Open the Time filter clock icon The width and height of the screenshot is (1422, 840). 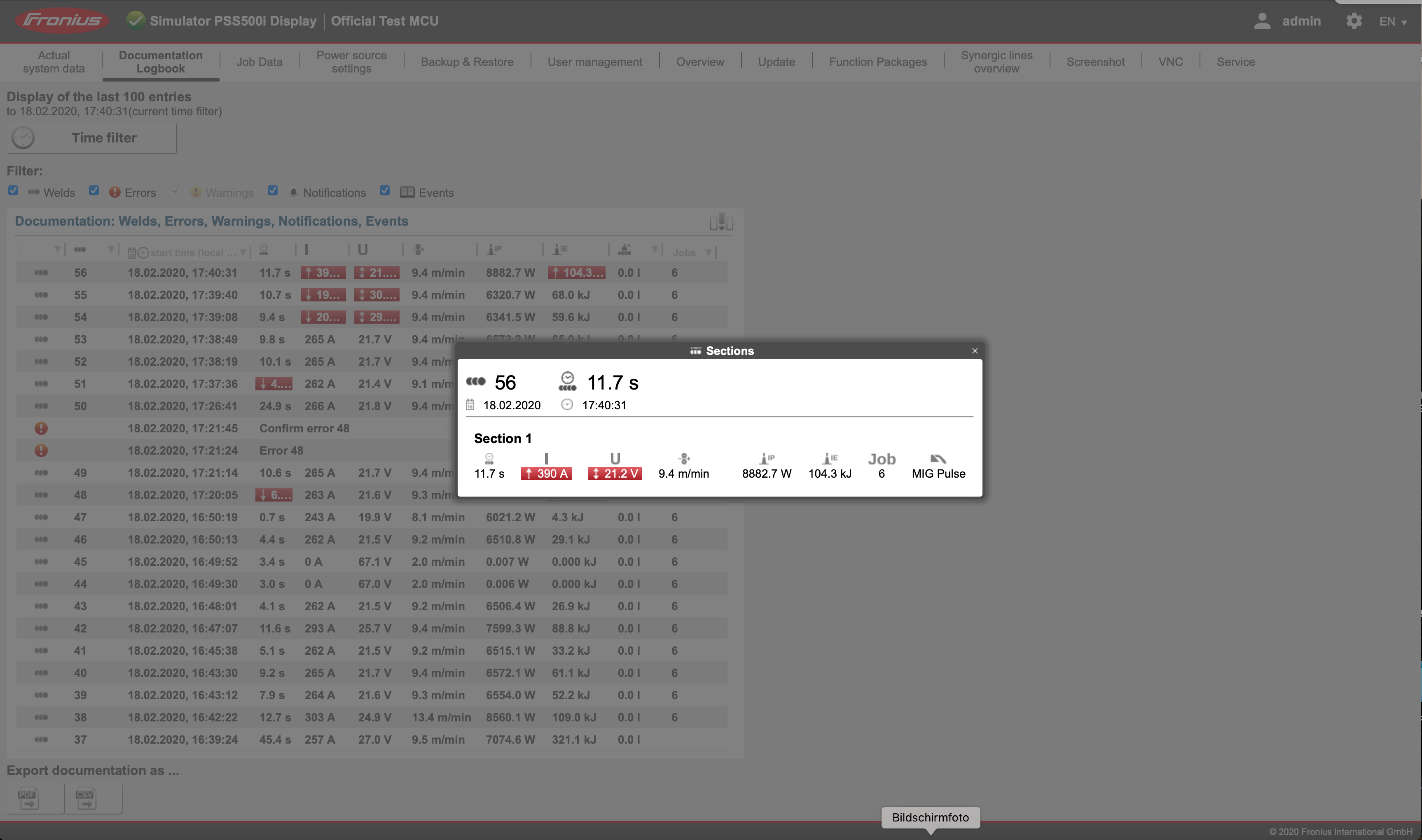coord(23,138)
